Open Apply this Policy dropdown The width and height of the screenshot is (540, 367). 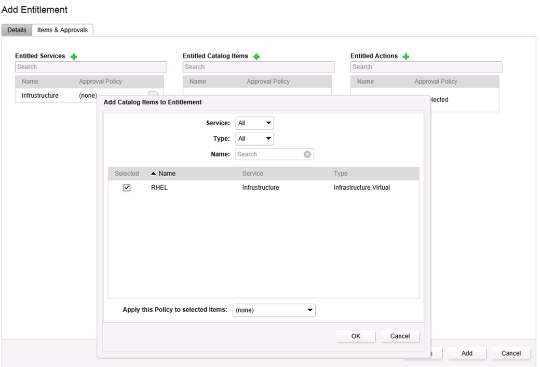[x=274, y=310]
